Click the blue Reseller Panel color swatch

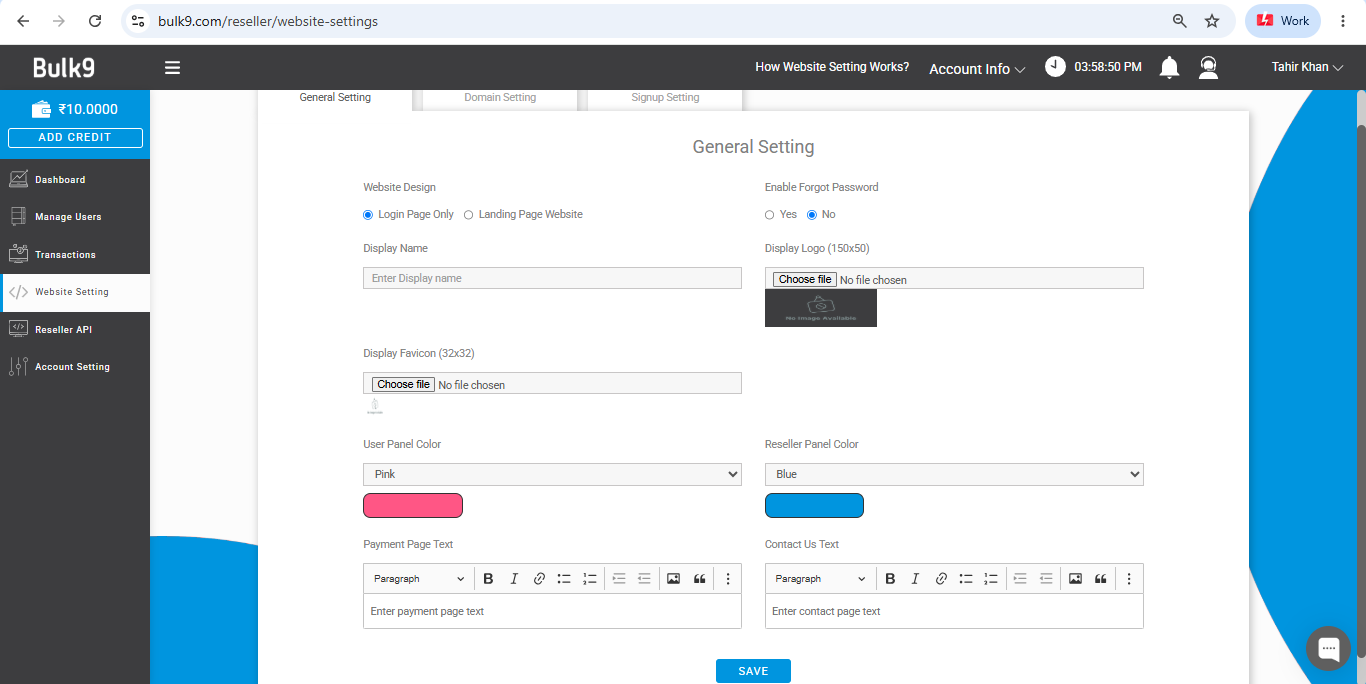[814, 506]
